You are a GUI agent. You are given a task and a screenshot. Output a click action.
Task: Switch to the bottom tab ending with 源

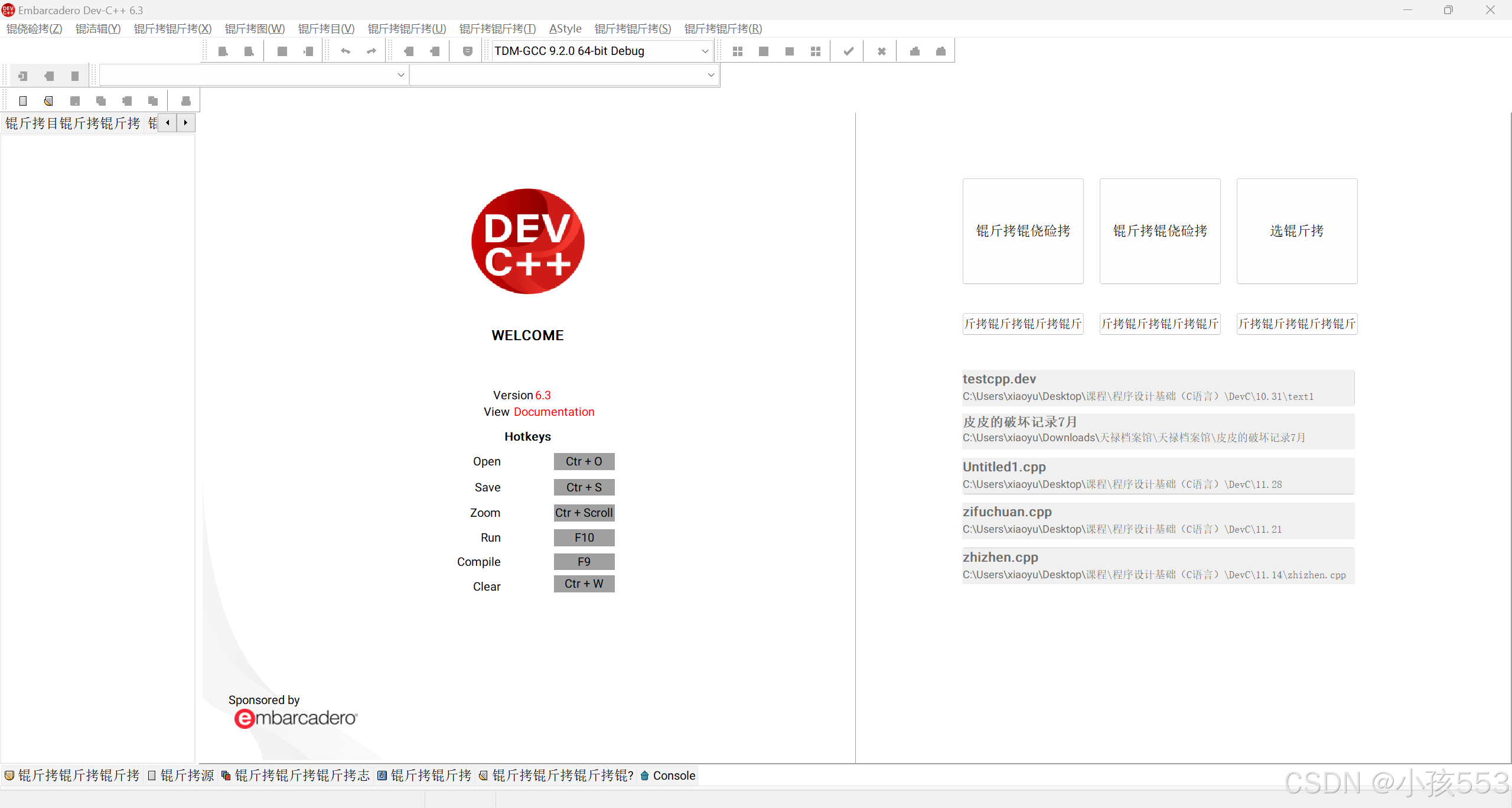(181, 776)
